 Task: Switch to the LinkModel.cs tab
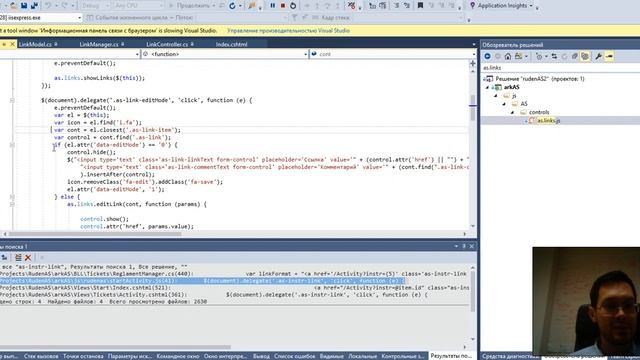pos(35,44)
